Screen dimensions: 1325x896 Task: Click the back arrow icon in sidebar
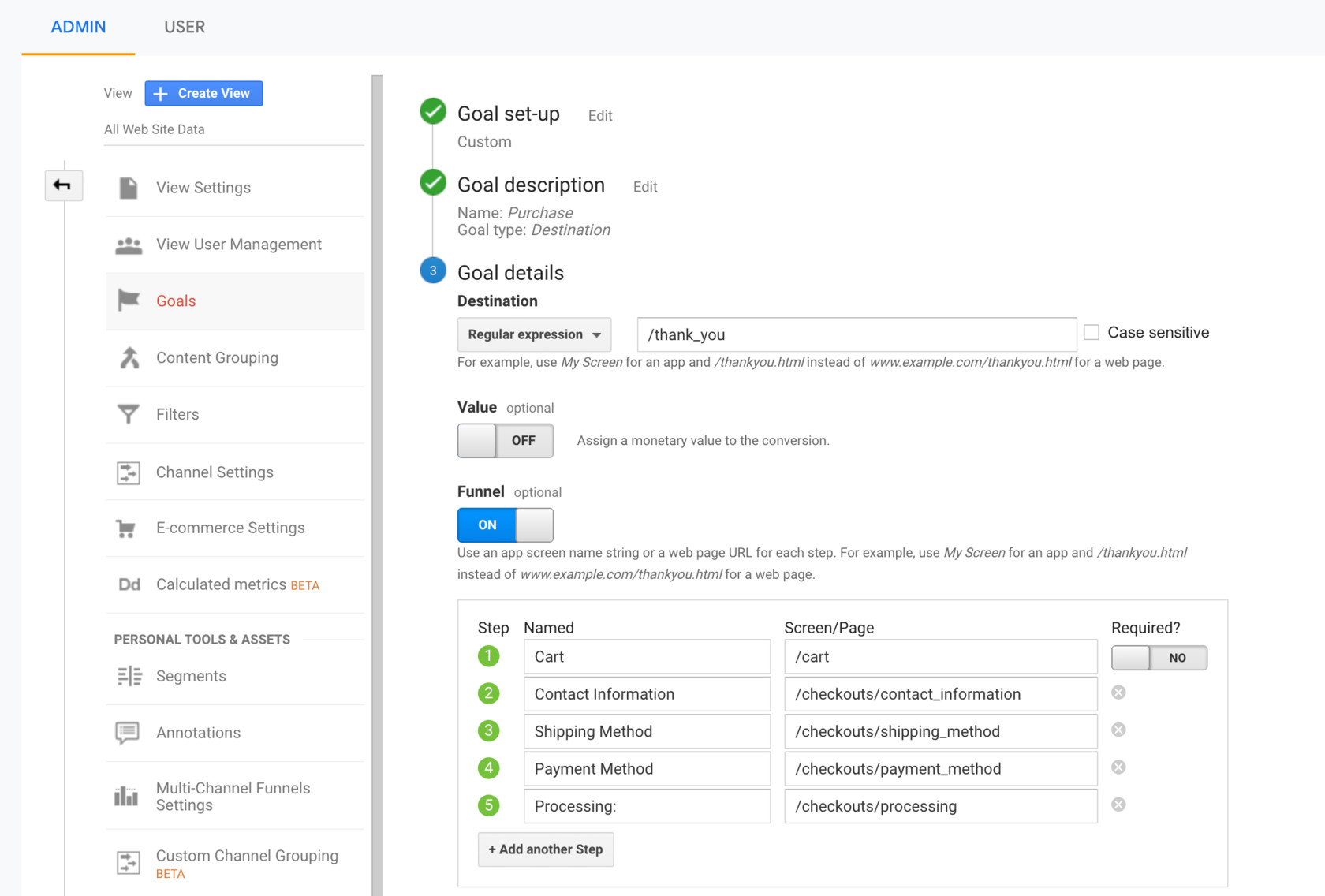click(x=63, y=185)
